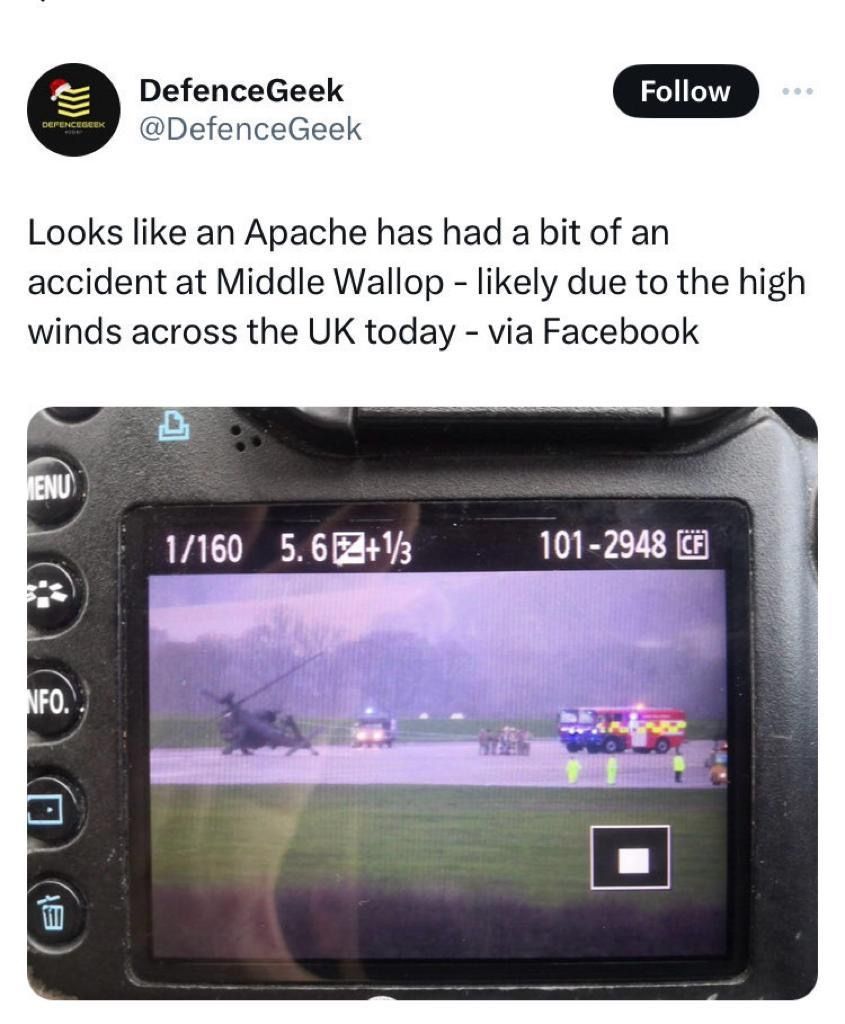Click the camera's INFO. button
The image size is (845, 1024).
click(x=50, y=703)
